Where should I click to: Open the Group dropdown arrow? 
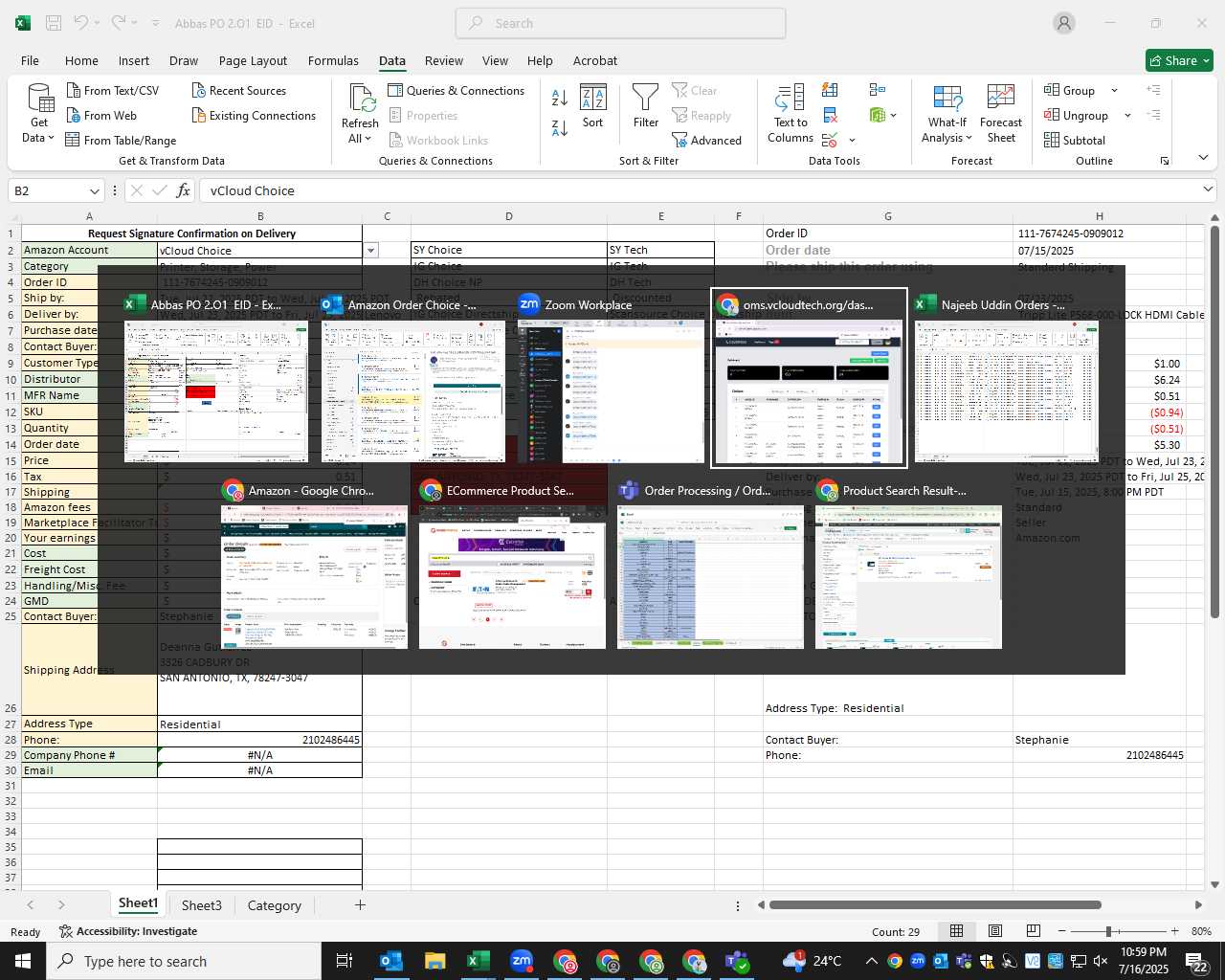pyautogui.click(x=1114, y=90)
